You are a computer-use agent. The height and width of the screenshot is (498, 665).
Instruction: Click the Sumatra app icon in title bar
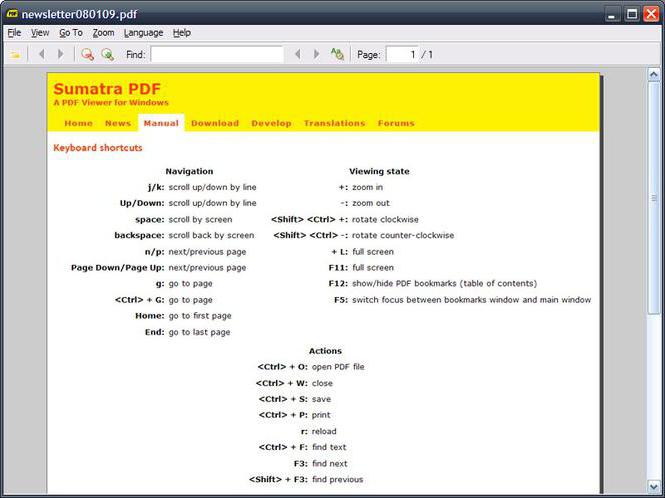[x=12, y=14]
